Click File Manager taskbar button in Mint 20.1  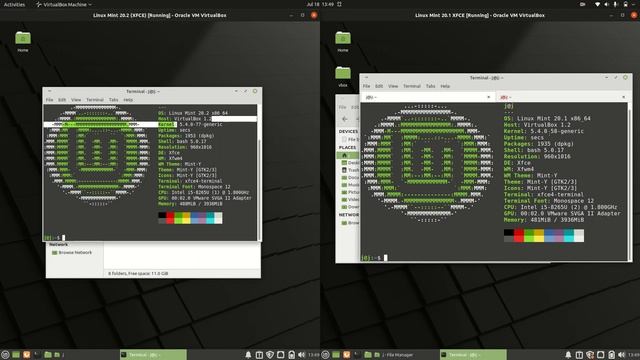pos(394,355)
